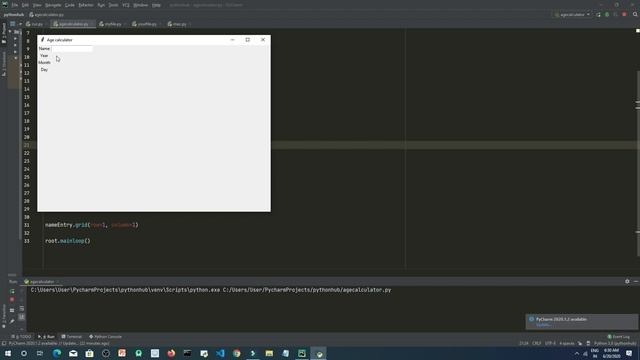Click the clock in system tray
Image resolution: width=640 pixels, height=360 pixels.
[x=611, y=353]
